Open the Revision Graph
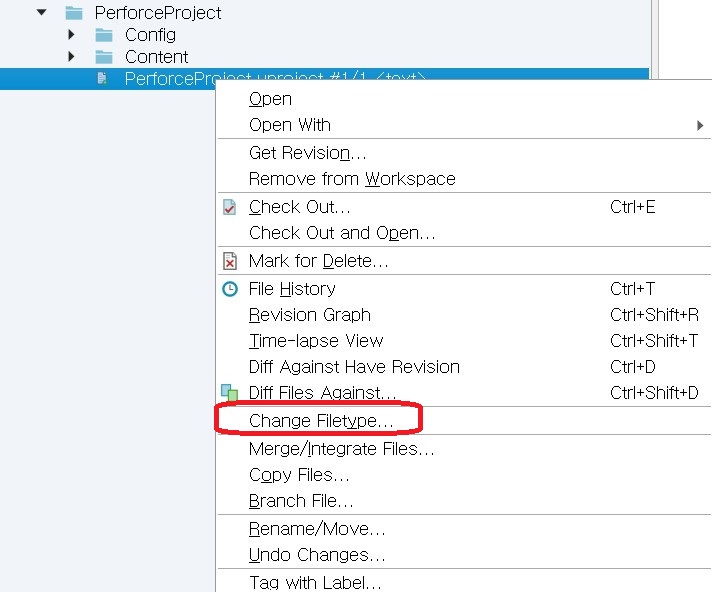The width and height of the screenshot is (712, 592). [x=310, y=315]
